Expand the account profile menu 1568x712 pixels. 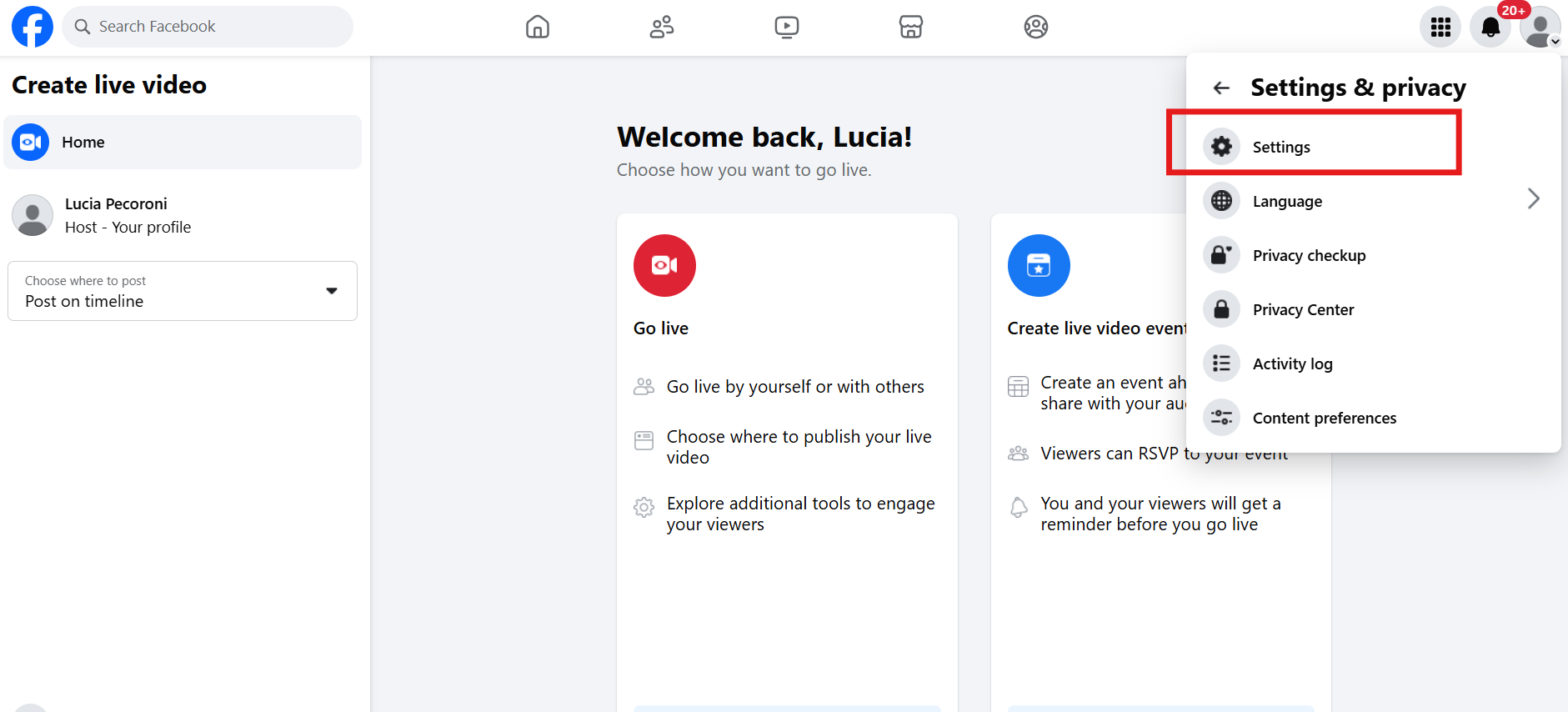click(1540, 28)
